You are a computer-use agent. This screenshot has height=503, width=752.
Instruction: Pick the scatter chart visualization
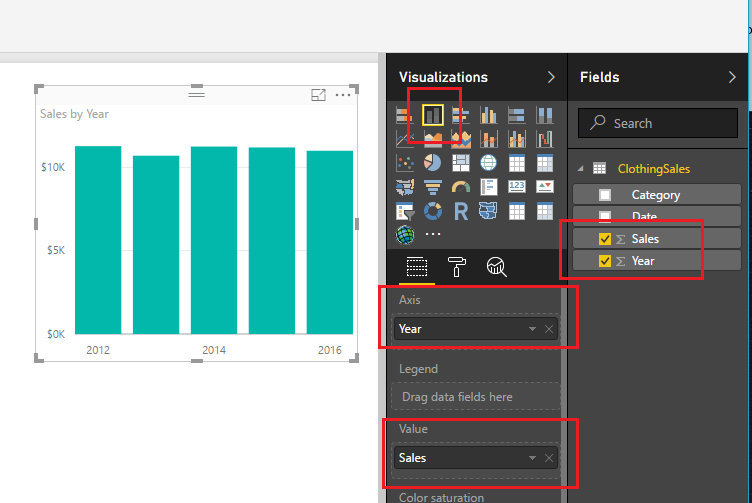point(405,162)
